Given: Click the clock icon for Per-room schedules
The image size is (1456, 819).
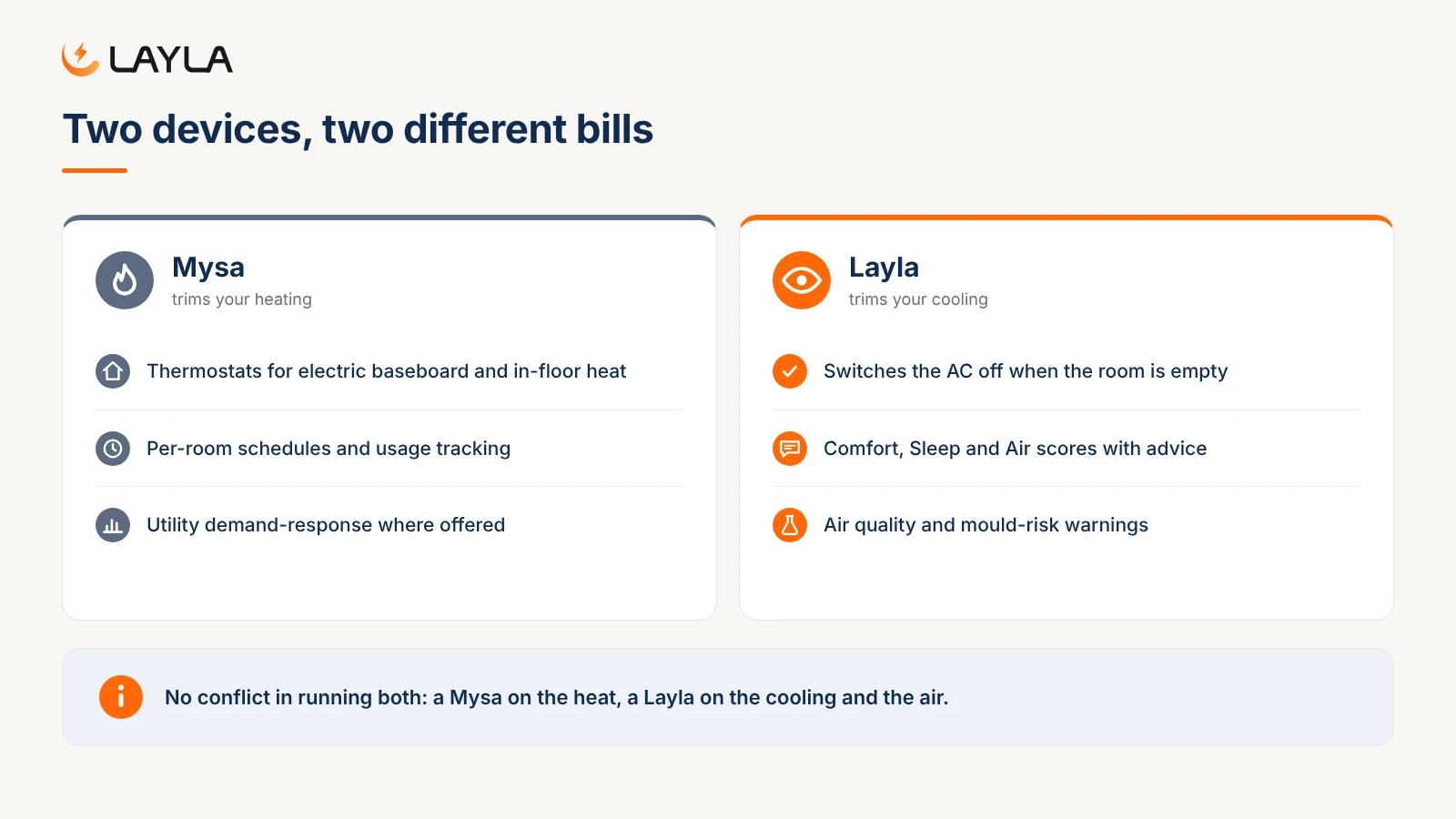Looking at the screenshot, I should [113, 449].
